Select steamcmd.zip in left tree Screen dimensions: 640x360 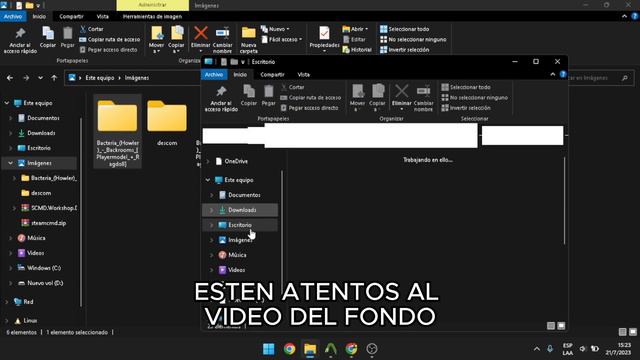point(48,223)
